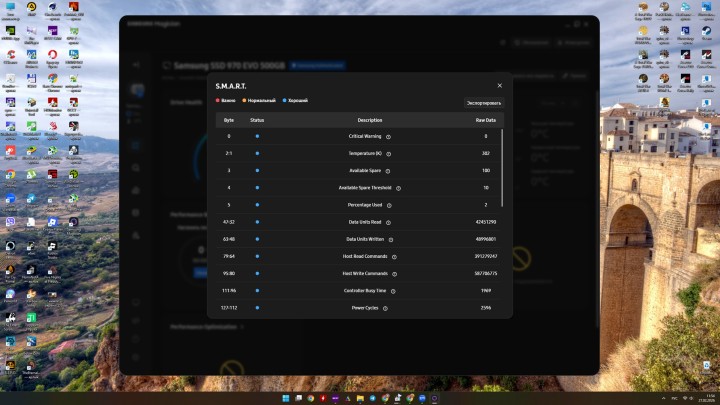Click the Нормальный legend label
Screen dimensions: 720x405
click(x=261, y=100)
